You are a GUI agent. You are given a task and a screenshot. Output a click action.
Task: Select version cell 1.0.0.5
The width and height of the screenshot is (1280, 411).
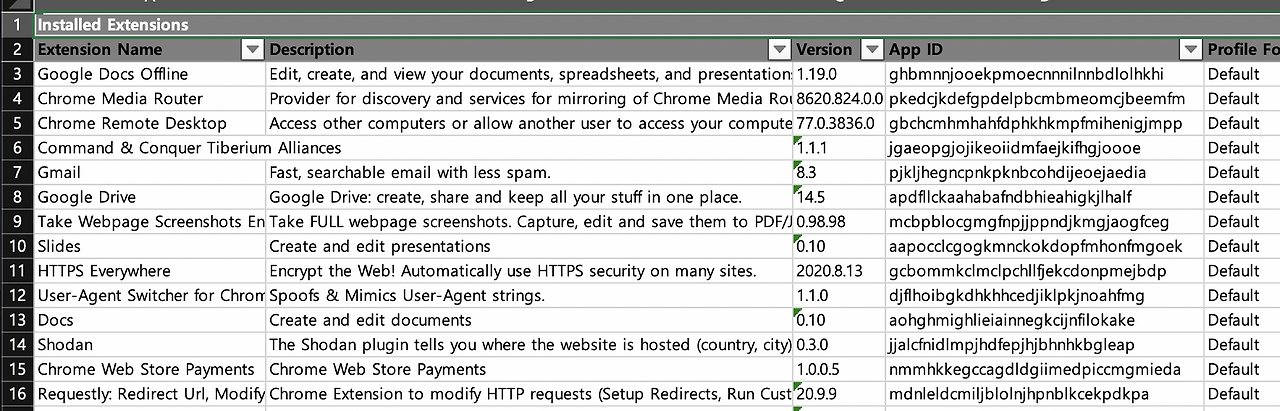point(840,369)
